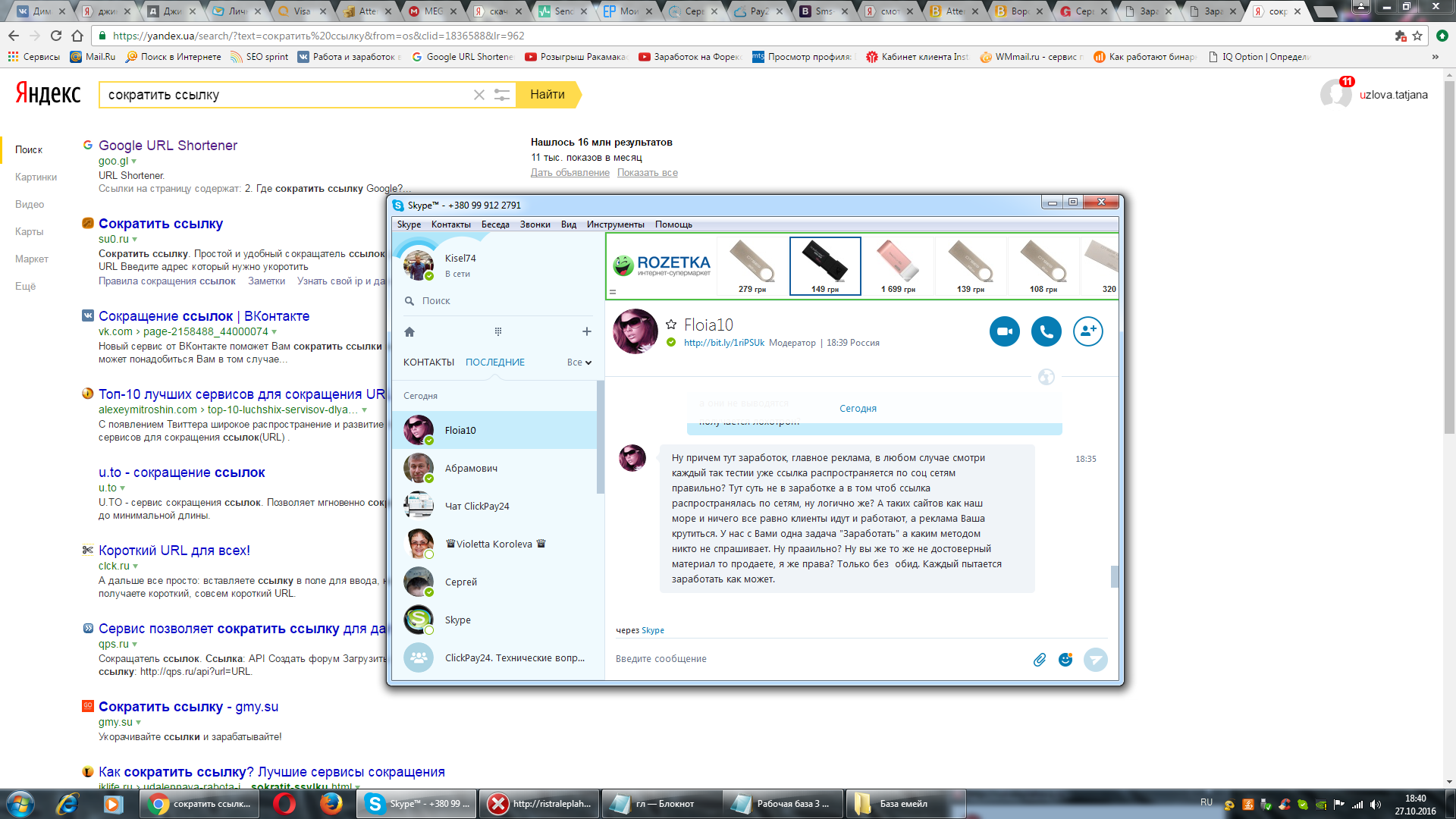Open the 149 грн black flash drive ad
This screenshot has height=819, width=1456.
825,266
